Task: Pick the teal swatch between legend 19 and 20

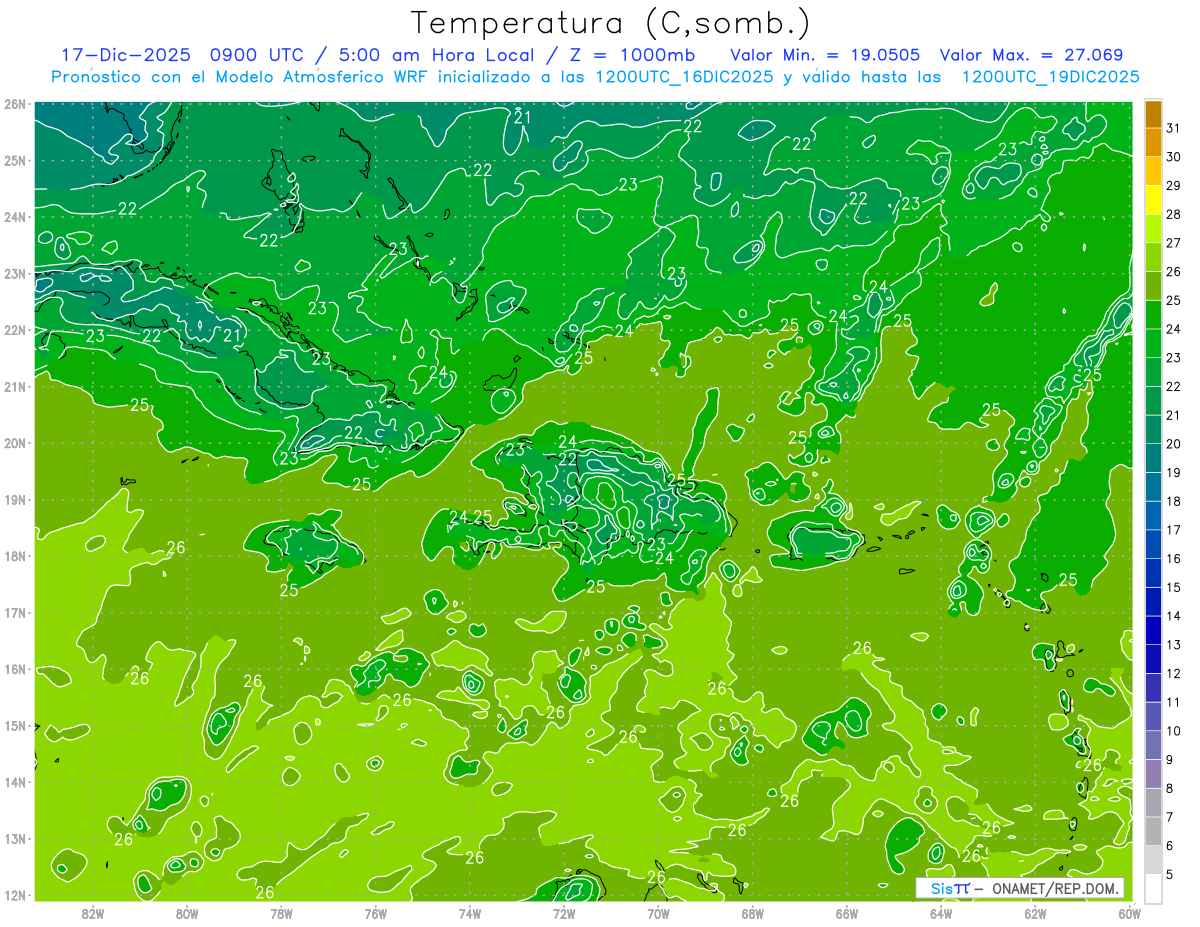Action: pos(1153,458)
